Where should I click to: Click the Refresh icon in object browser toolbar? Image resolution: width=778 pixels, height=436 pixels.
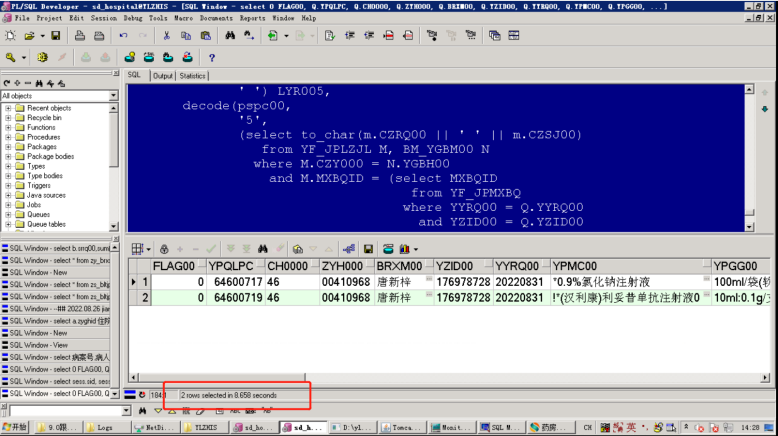[6, 83]
